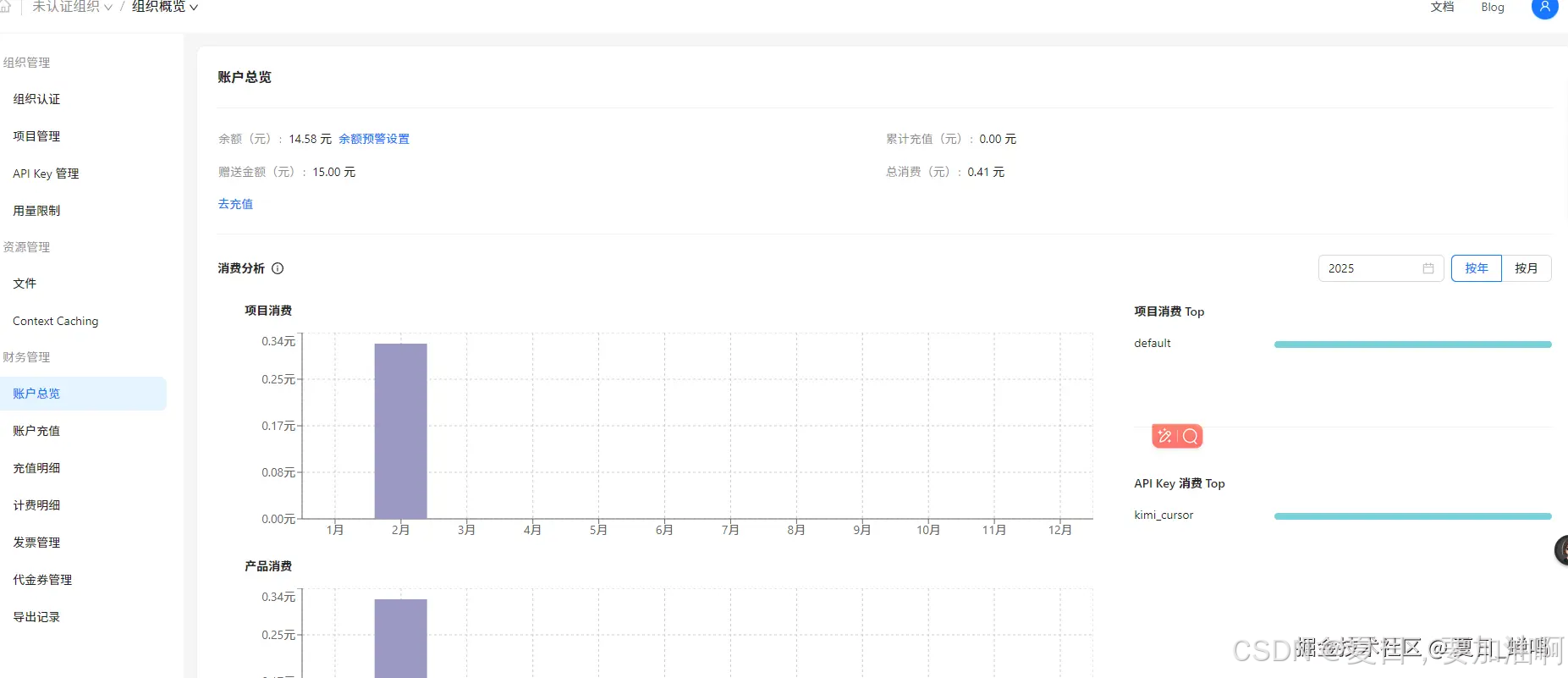The width and height of the screenshot is (1568, 678).
Task: Click the 项目消费 Top heading
Action: (1169, 311)
